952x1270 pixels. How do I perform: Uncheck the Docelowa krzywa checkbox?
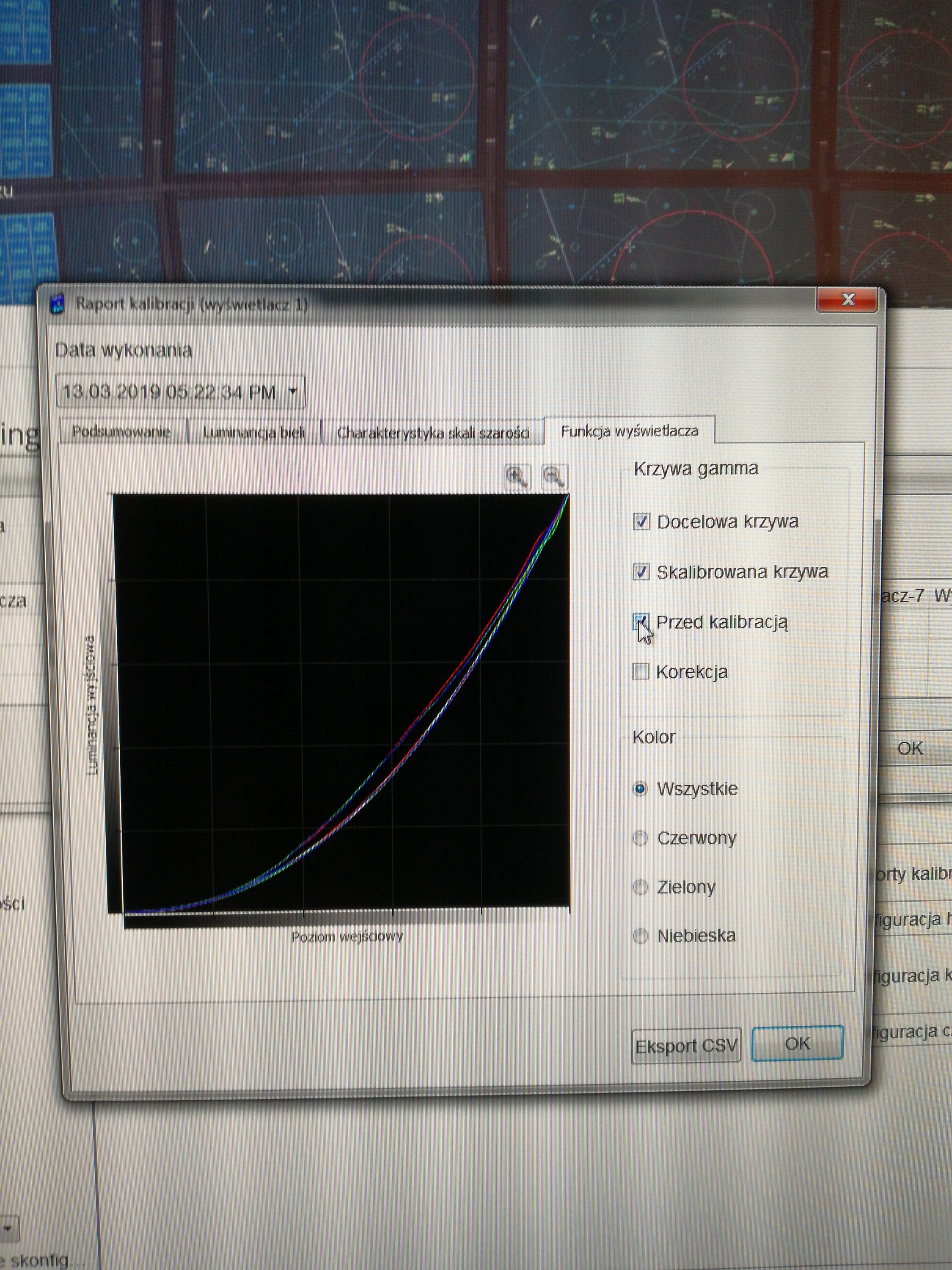pyautogui.click(x=641, y=521)
